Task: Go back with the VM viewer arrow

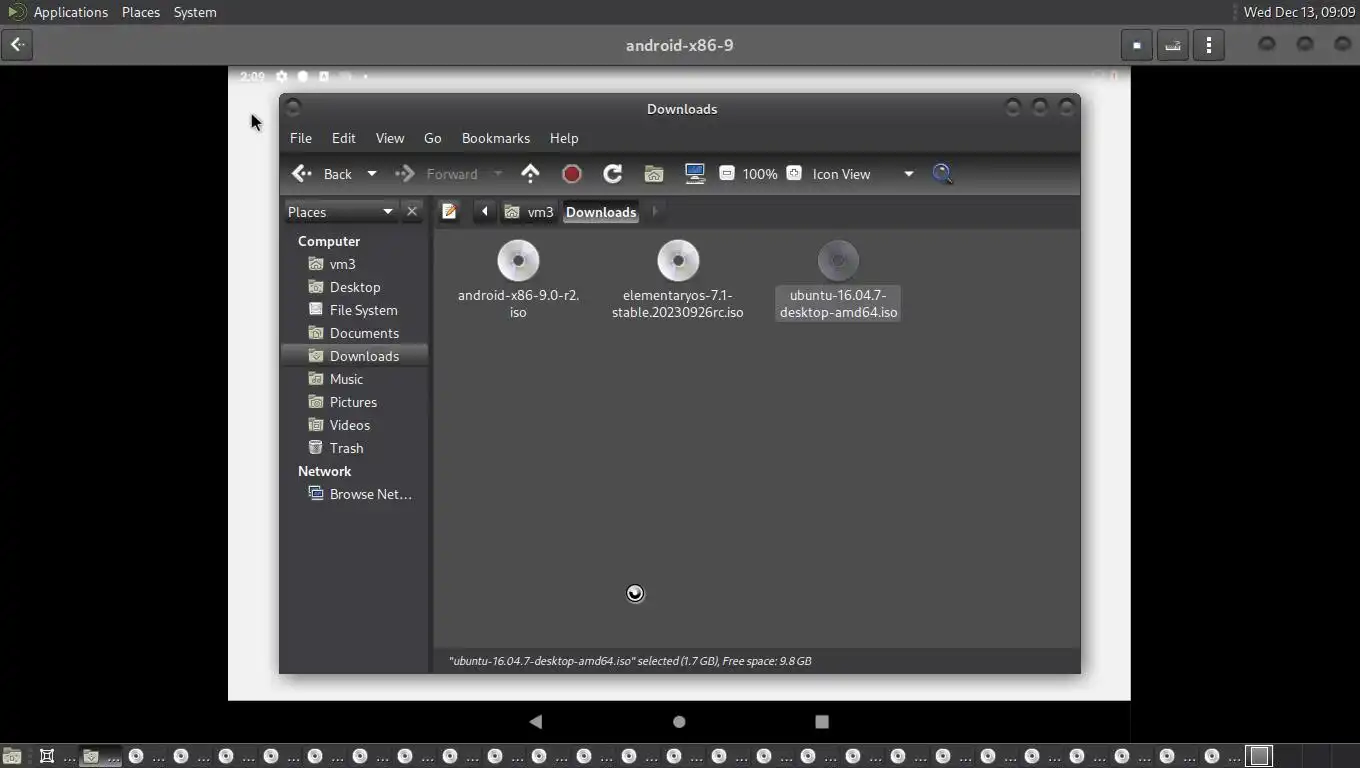Action: click(x=17, y=45)
